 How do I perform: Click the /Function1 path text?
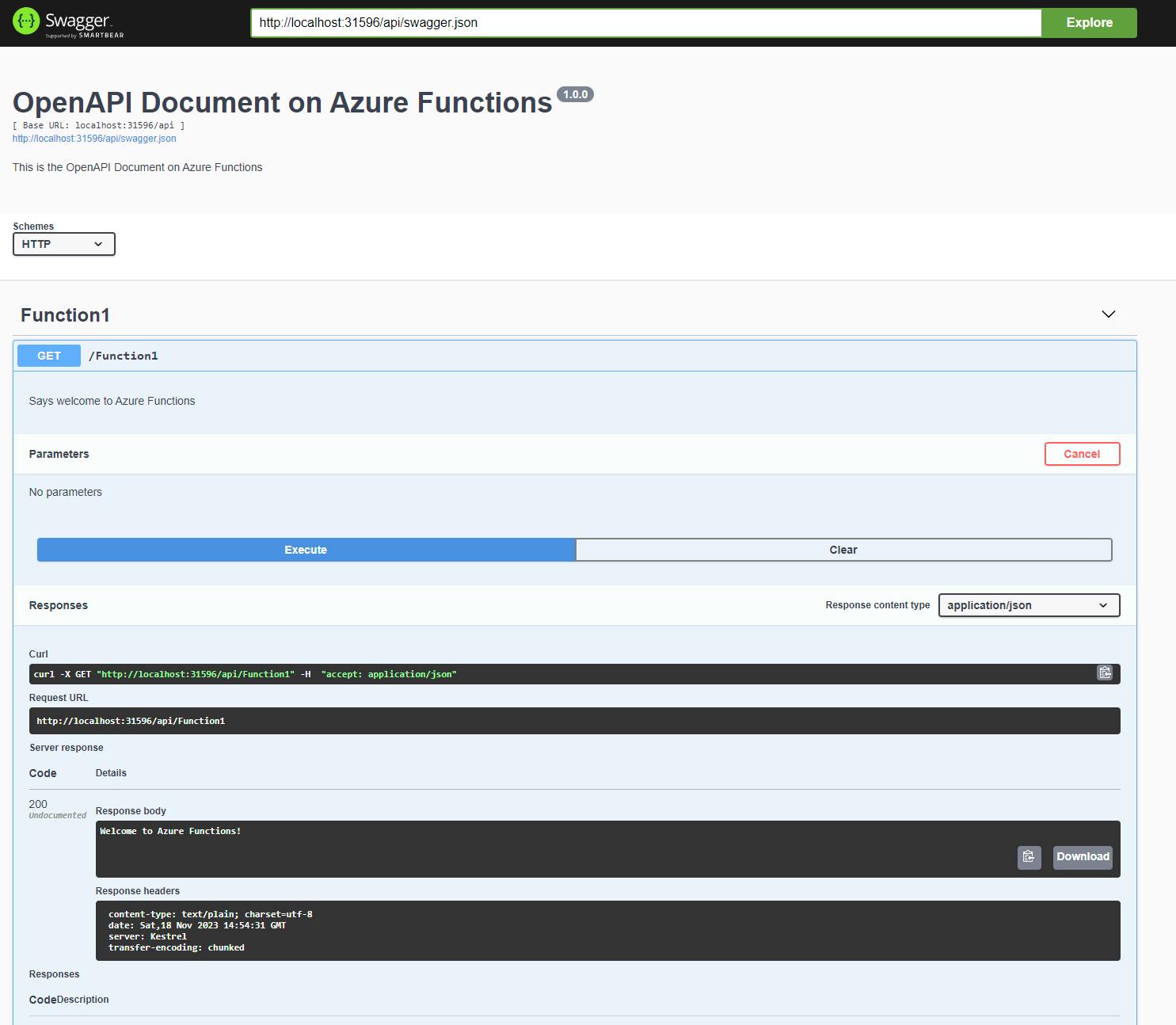coord(124,356)
